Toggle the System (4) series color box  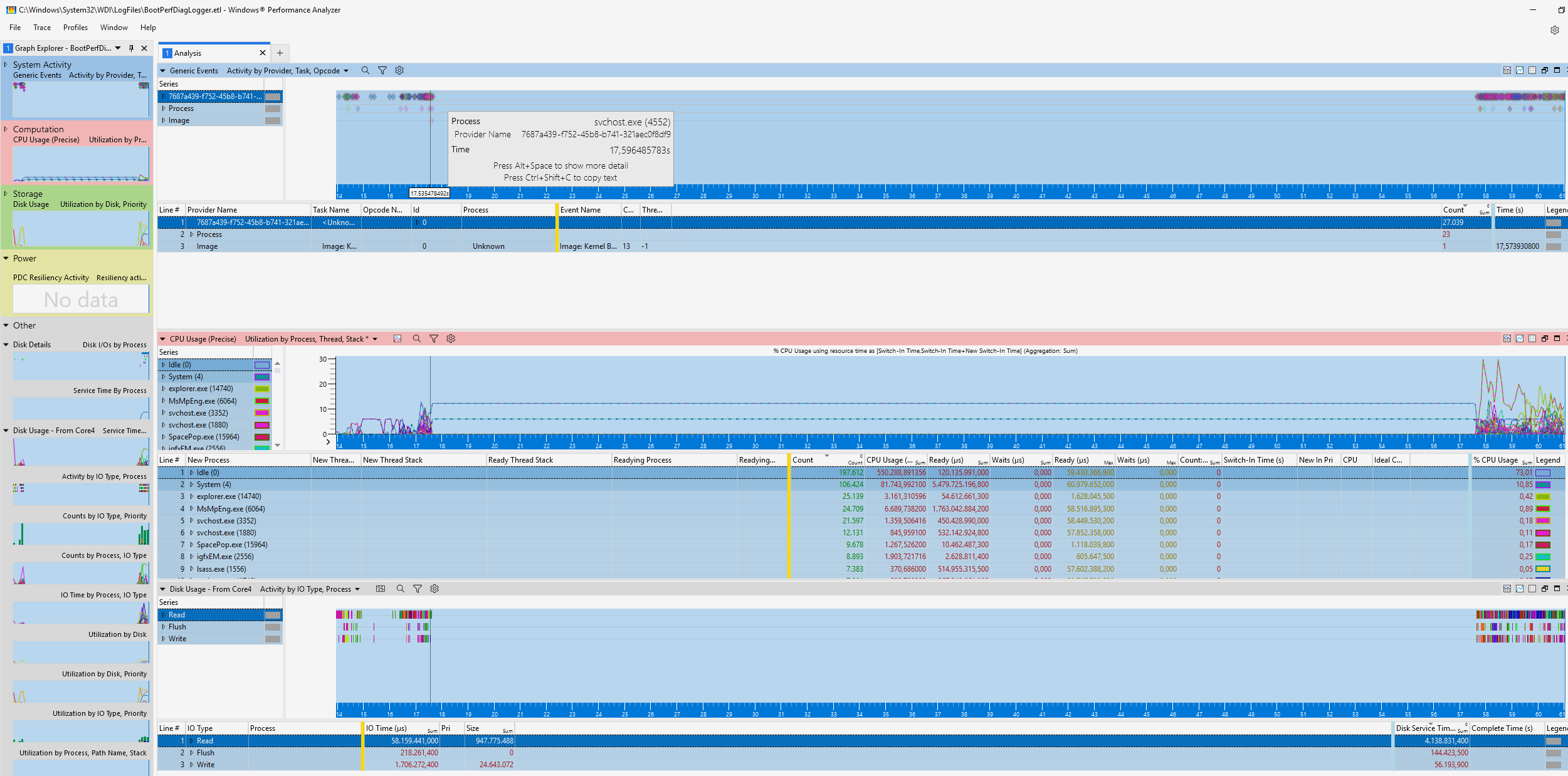tap(262, 377)
